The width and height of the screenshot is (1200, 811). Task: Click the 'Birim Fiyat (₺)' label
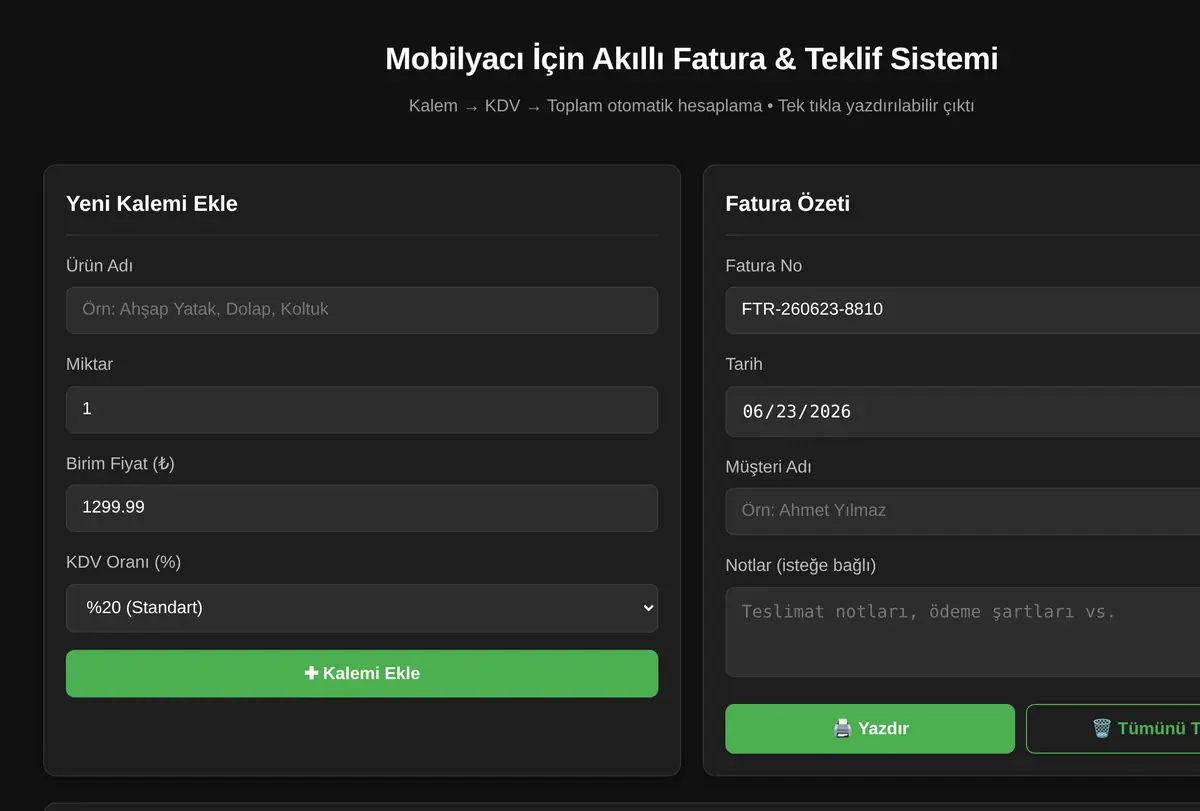(x=120, y=463)
